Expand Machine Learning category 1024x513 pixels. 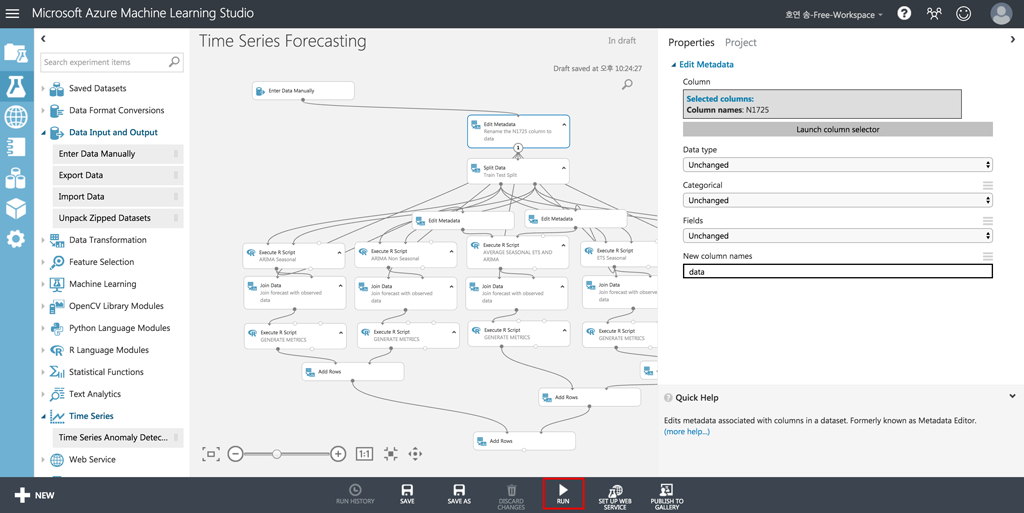tap(44, 284)
